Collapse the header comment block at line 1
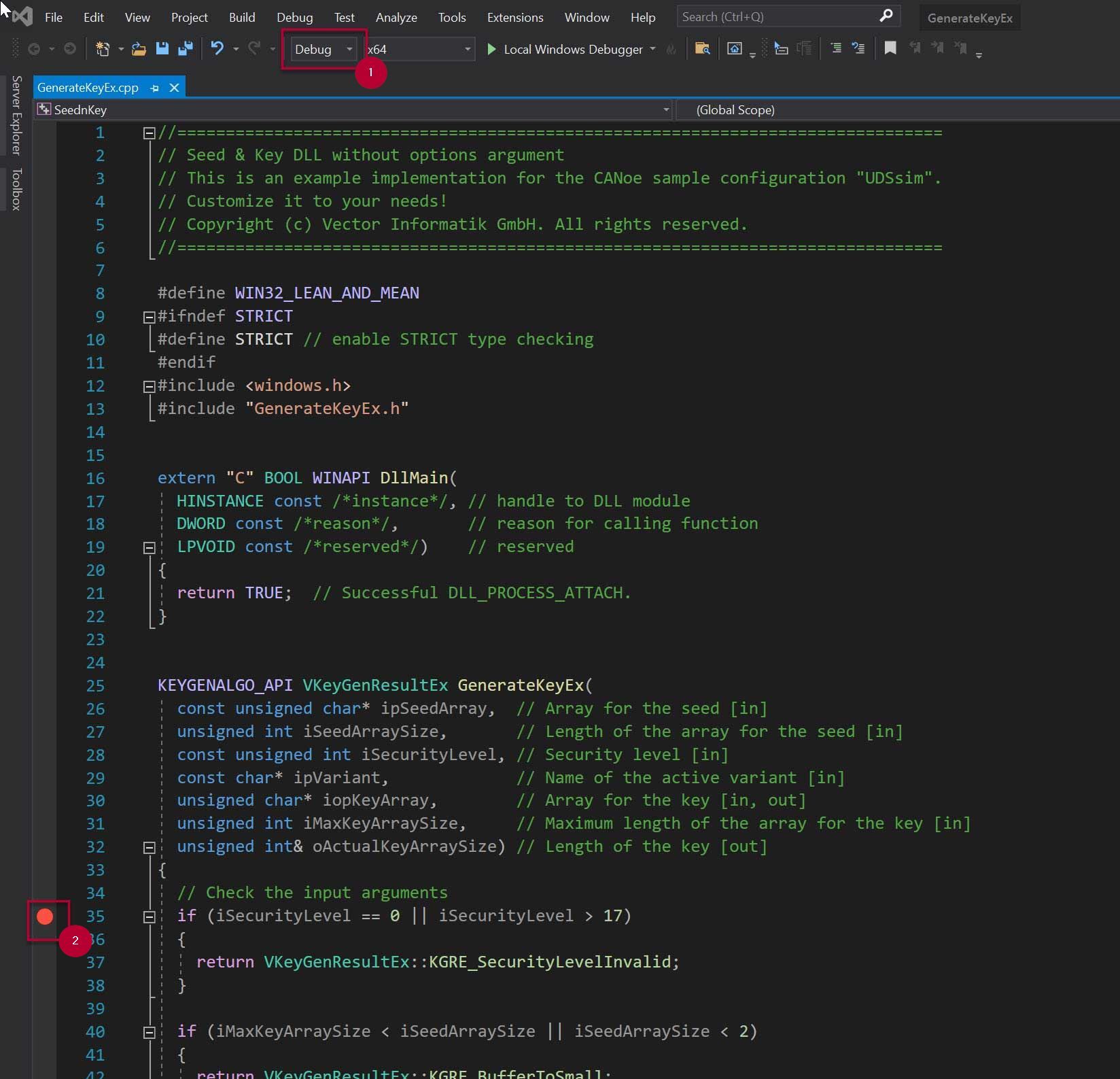Image resolution: width=1120 pixels, height=1079 pixels. pyautogui.click(x=150, y=133)
